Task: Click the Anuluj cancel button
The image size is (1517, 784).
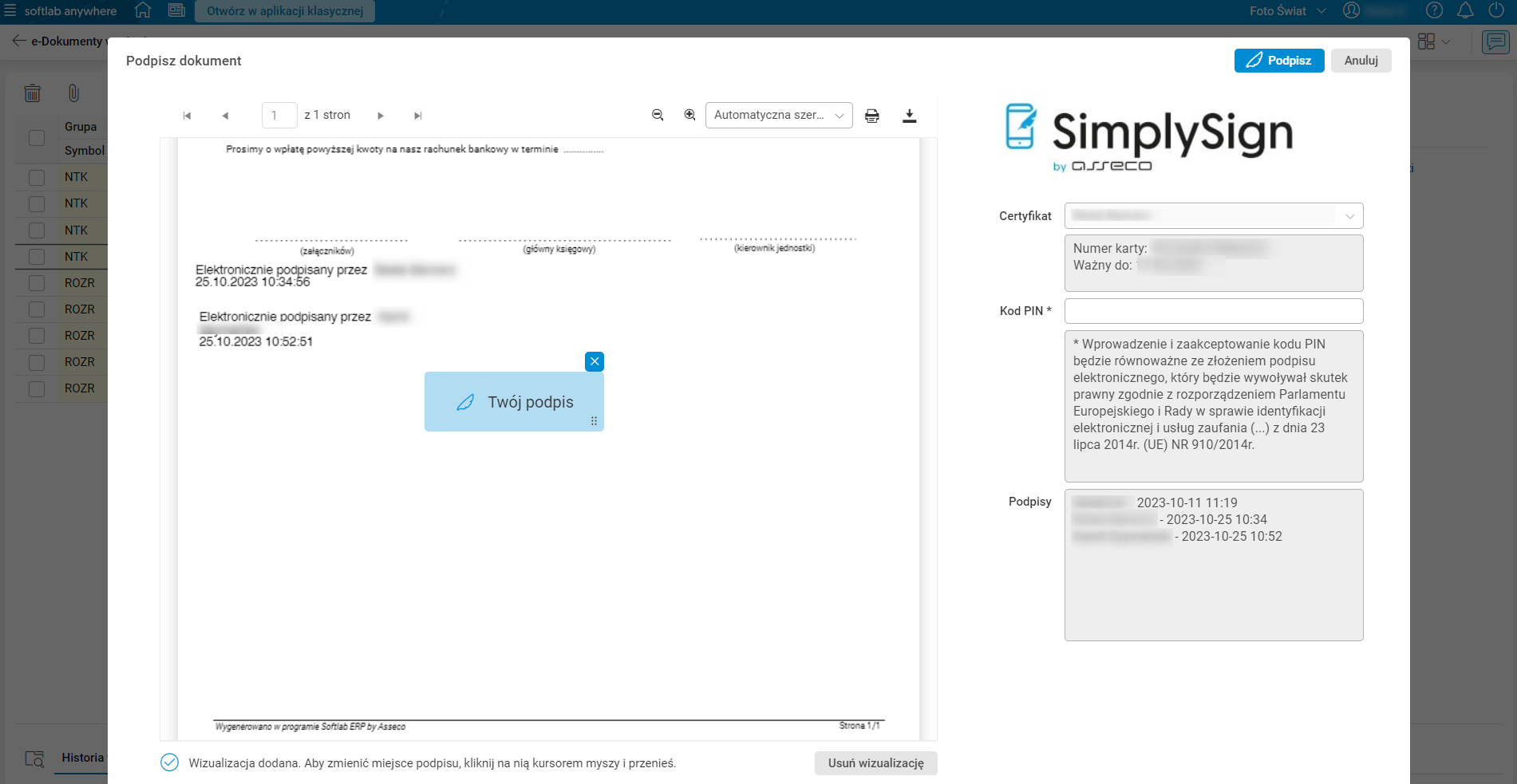Action: tap(1361, 61)
